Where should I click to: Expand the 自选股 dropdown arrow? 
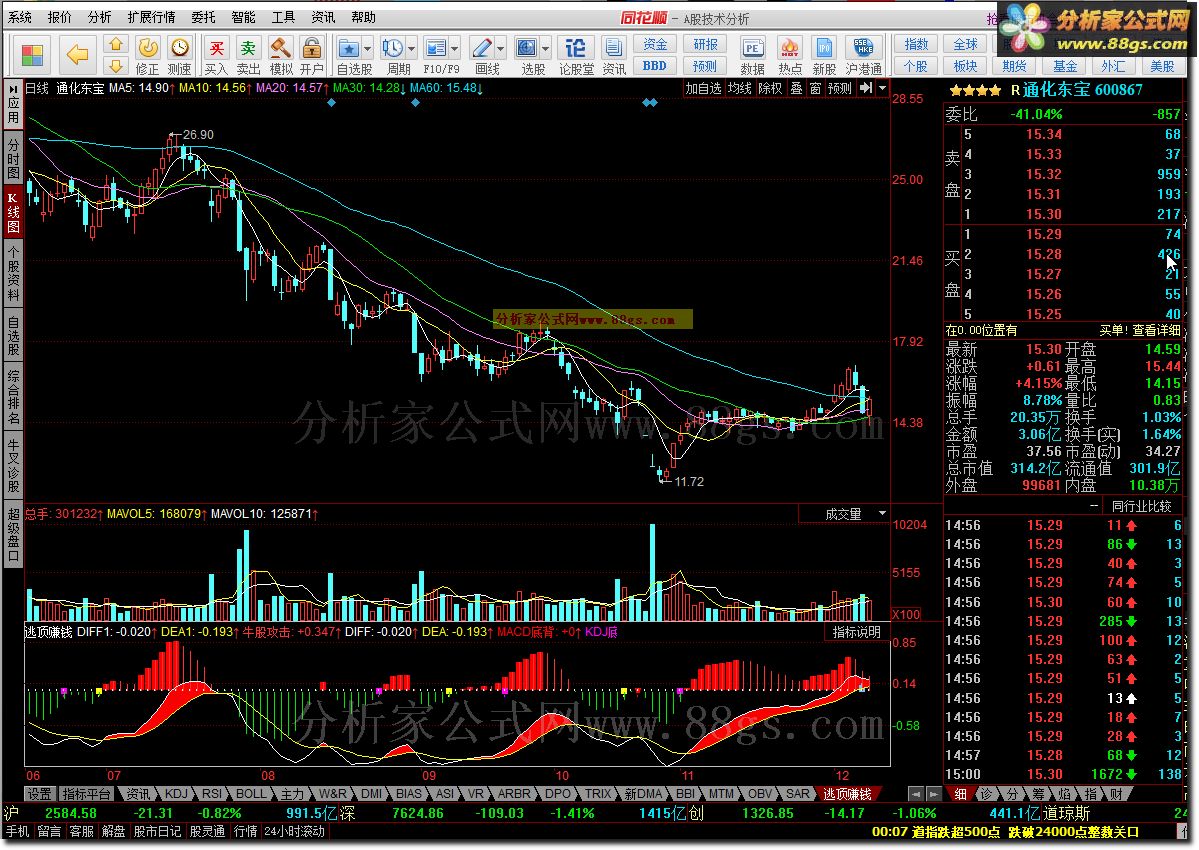(x=368, y=49)
